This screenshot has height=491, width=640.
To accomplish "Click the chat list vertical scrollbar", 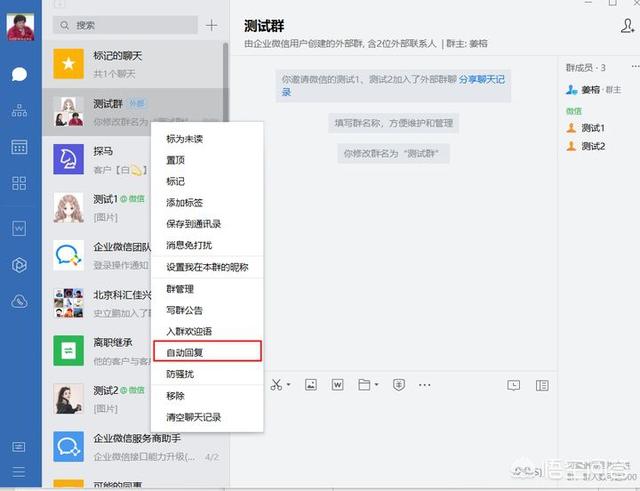I will 225,82.
